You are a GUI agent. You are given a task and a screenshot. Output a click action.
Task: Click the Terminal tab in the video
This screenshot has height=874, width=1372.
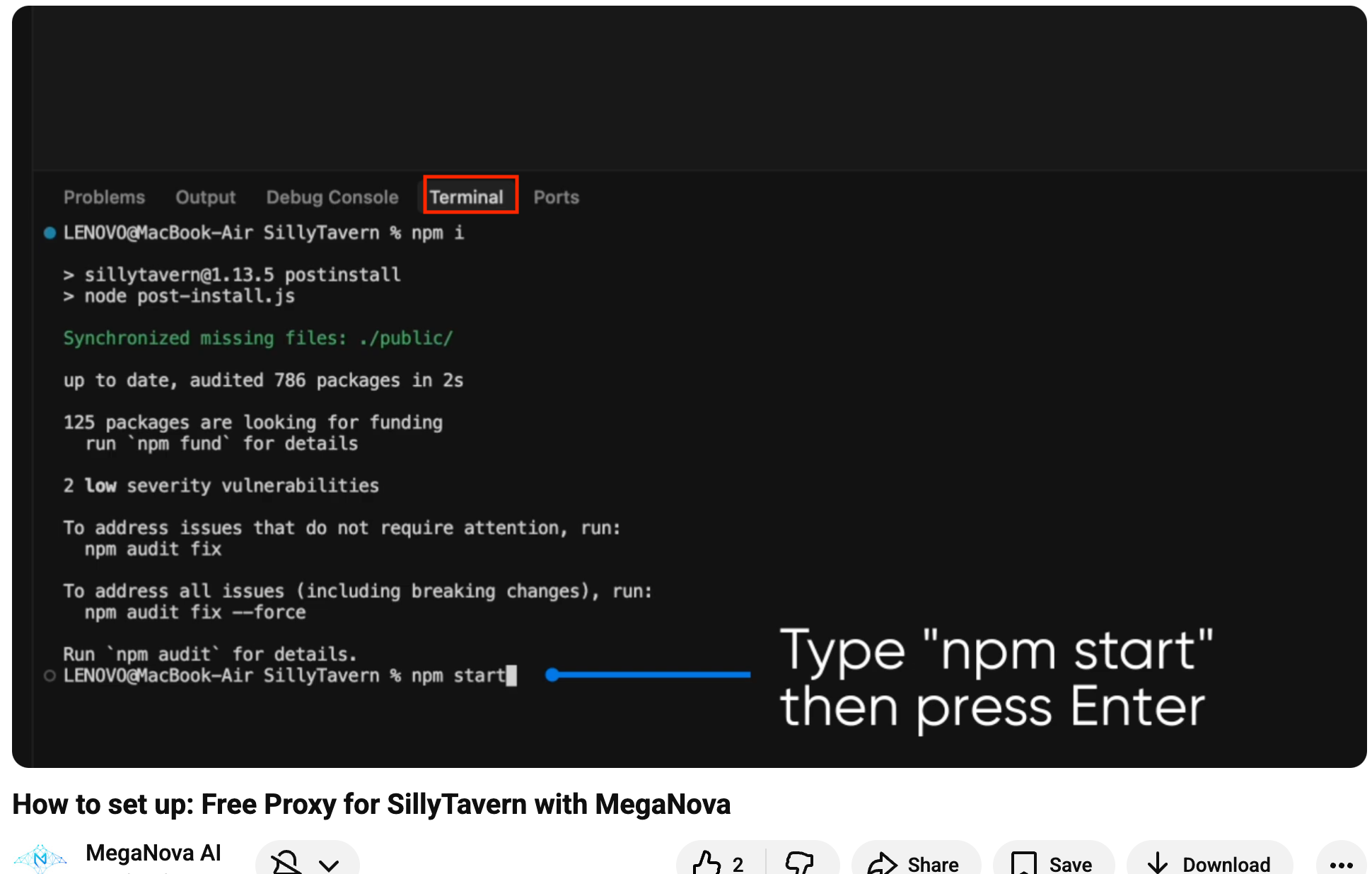point(467,197)
